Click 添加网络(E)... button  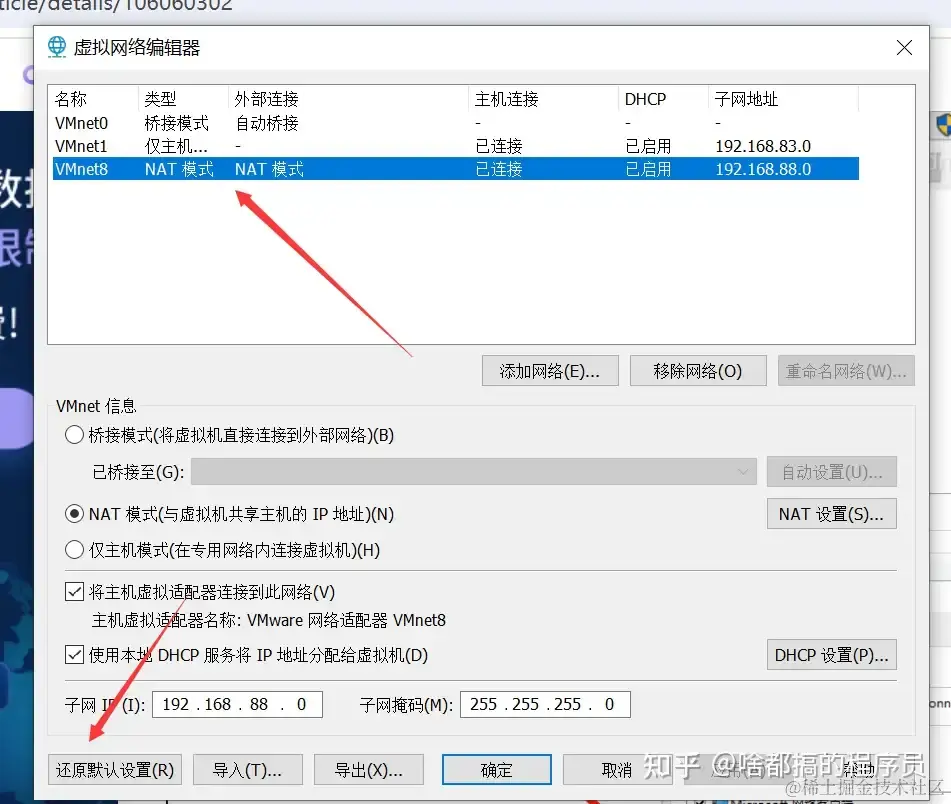[x=550, y=370]
